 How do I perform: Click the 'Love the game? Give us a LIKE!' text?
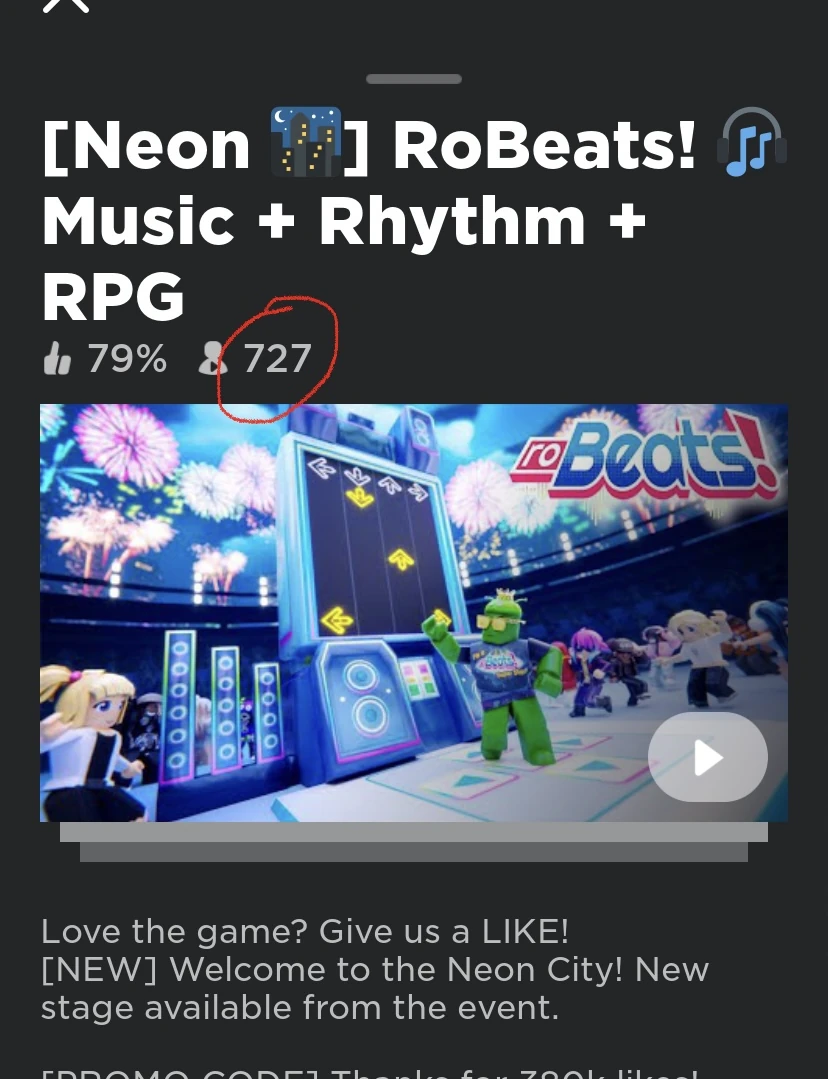[x=305, y=932]
